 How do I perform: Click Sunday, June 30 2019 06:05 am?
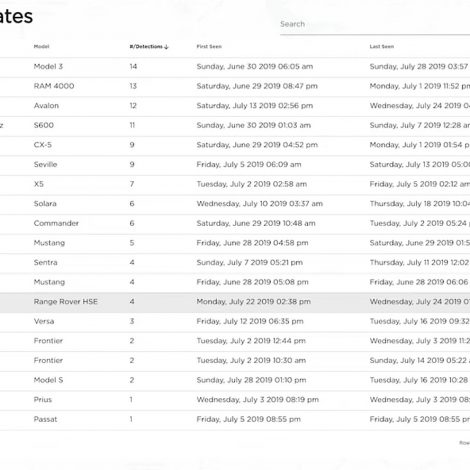(x=255, y=67)
